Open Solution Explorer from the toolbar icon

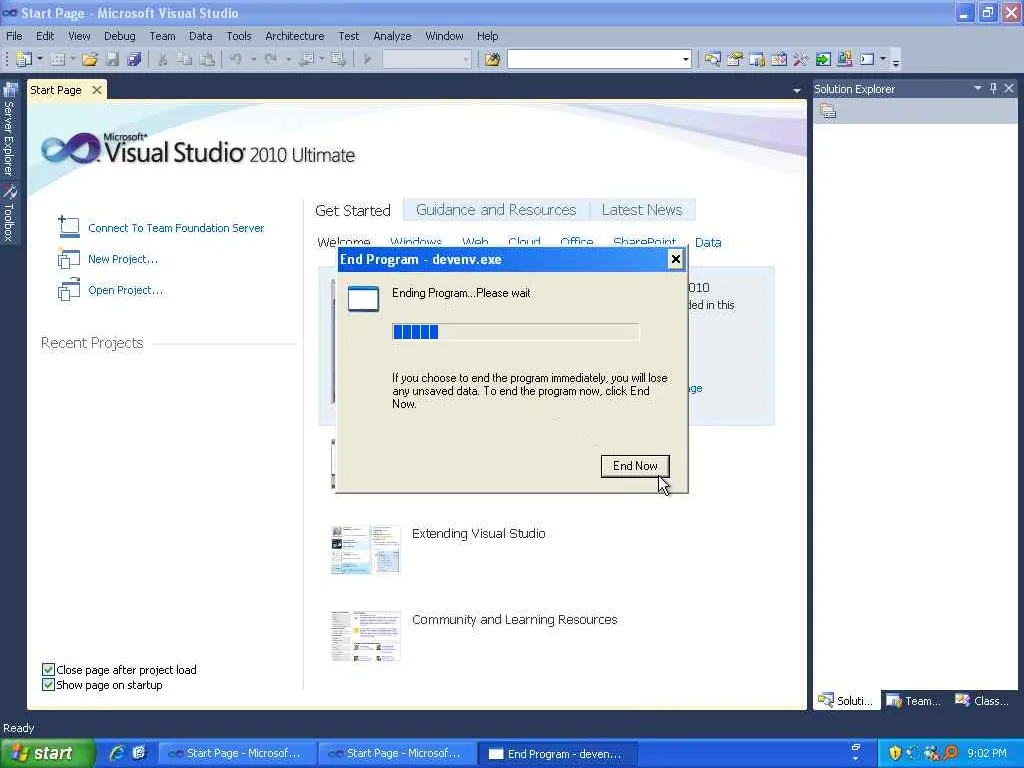712,59
